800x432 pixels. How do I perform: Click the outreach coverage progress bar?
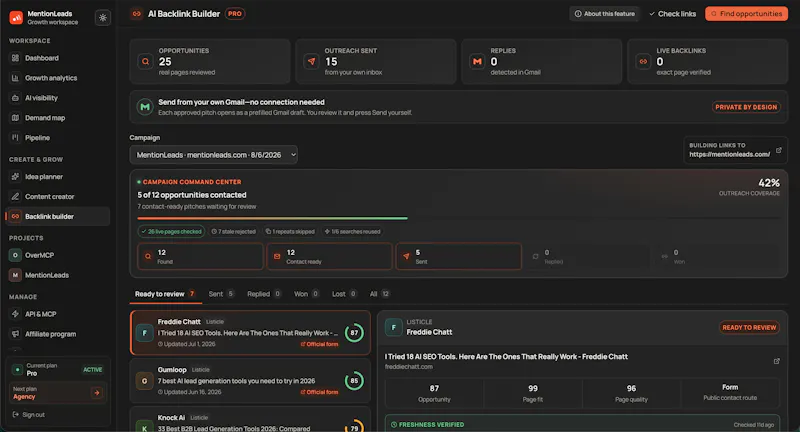point(459,218)
